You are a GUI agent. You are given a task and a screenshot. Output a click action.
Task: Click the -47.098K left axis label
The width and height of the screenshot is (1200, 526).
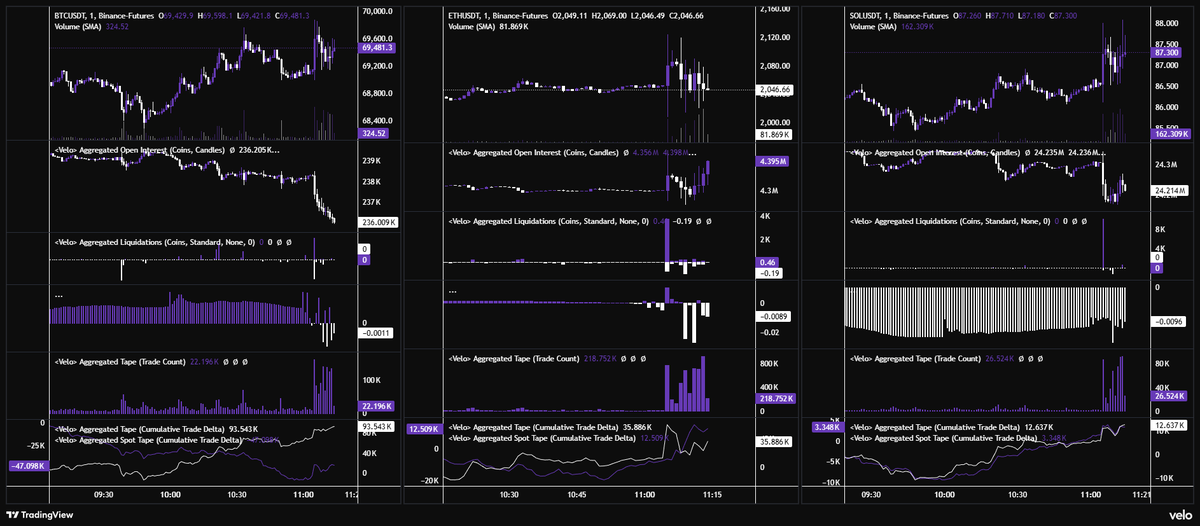click(27, 465)
